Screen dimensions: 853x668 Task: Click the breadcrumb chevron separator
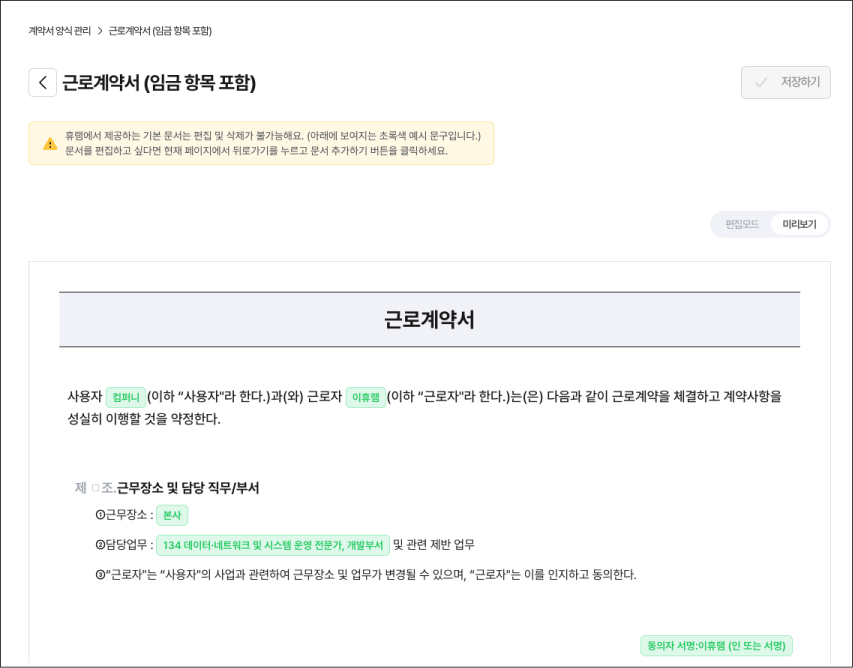[100, 31]
